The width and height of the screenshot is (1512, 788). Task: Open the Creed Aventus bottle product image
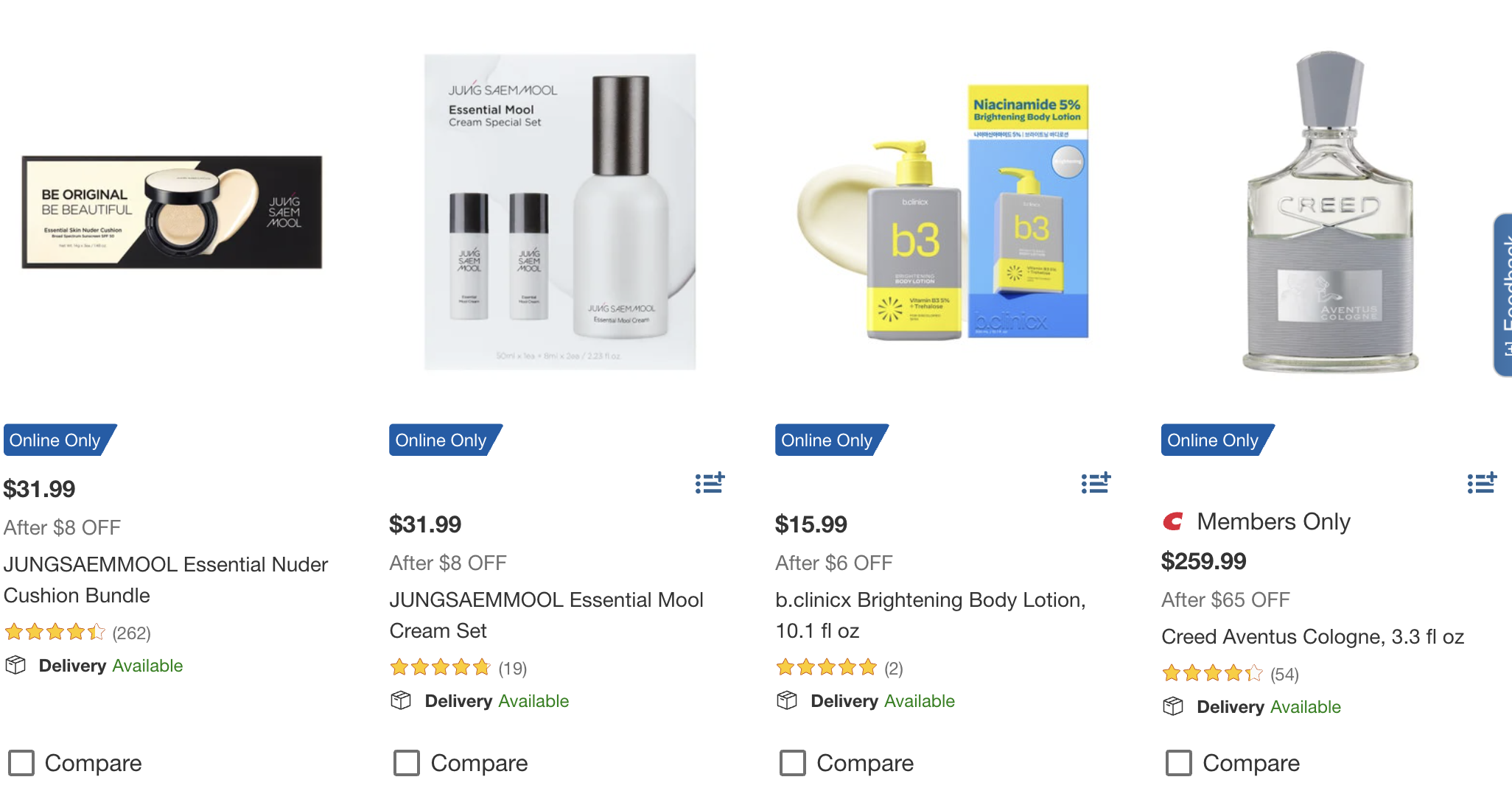(1331, 212)
